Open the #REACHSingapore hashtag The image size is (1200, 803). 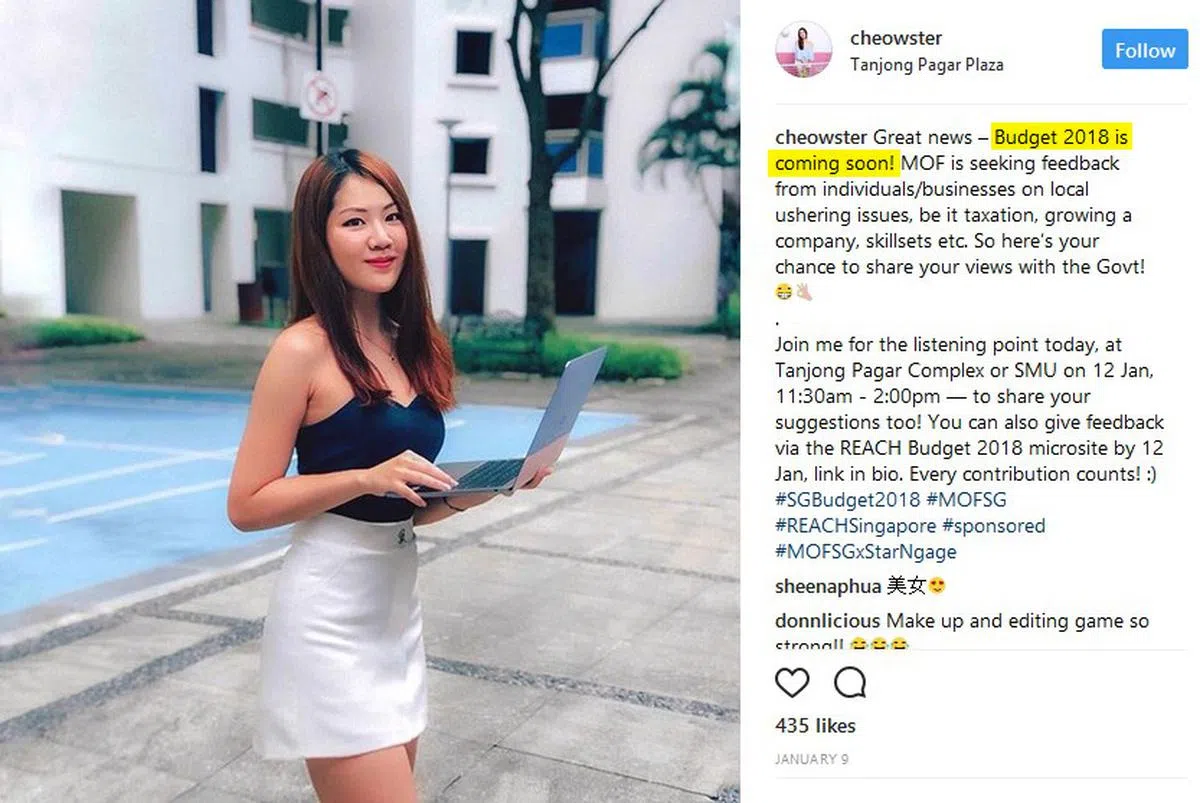coord(856,526)
